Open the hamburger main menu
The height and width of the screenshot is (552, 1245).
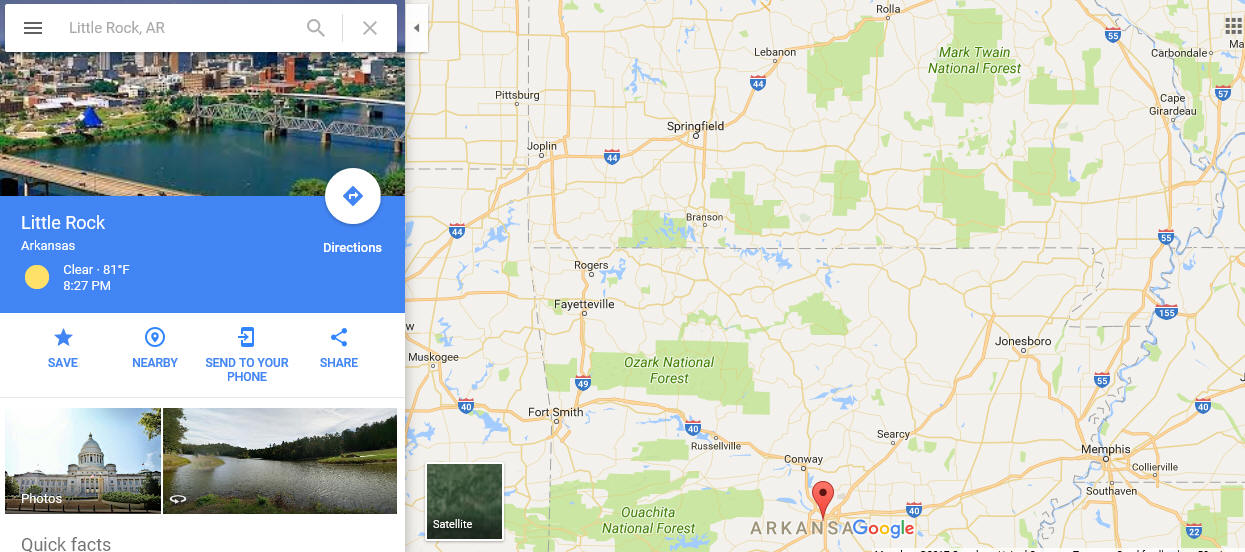pyautogui.click(x=33, y=28)
